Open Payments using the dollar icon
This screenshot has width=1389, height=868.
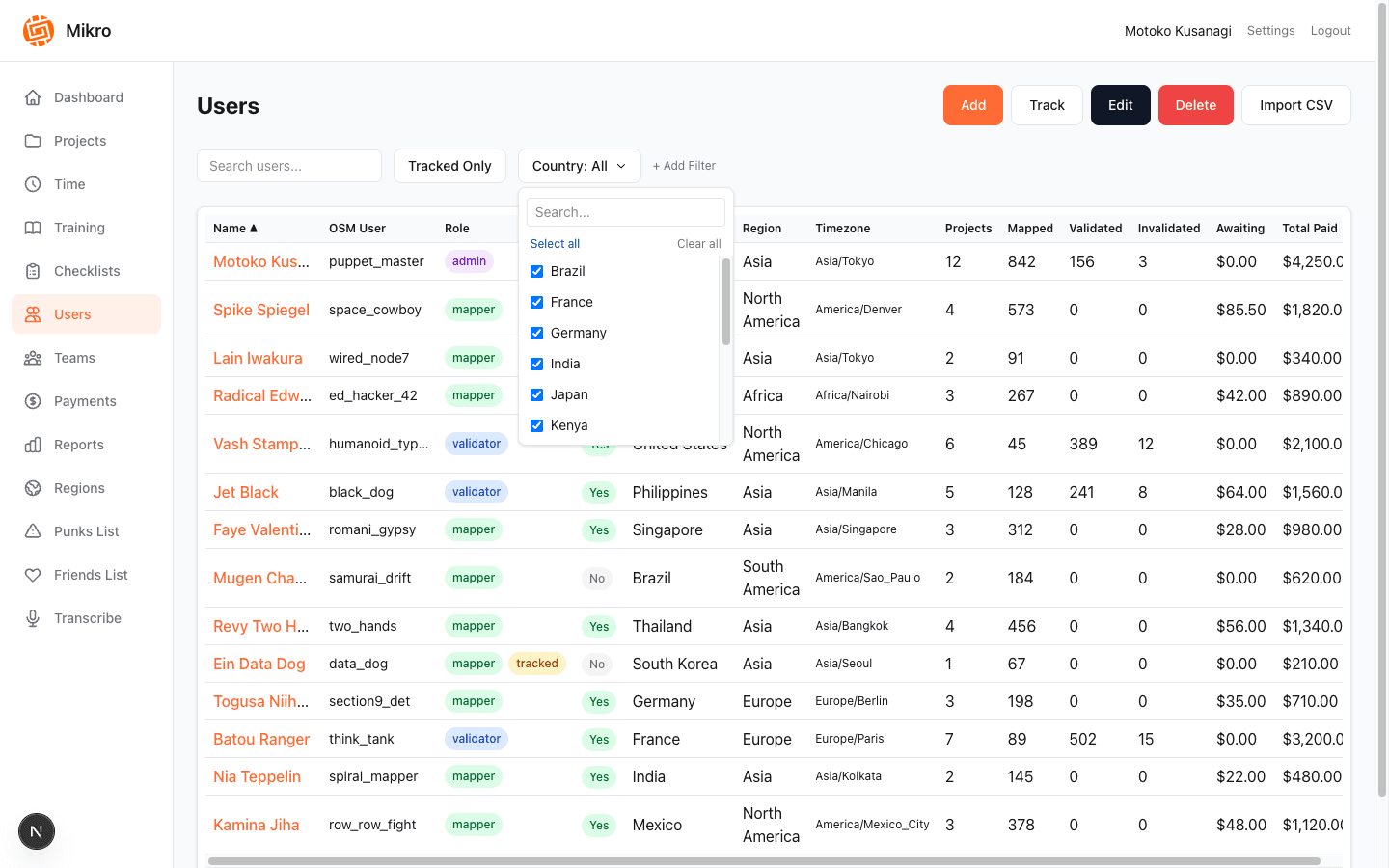pos(33,401)
